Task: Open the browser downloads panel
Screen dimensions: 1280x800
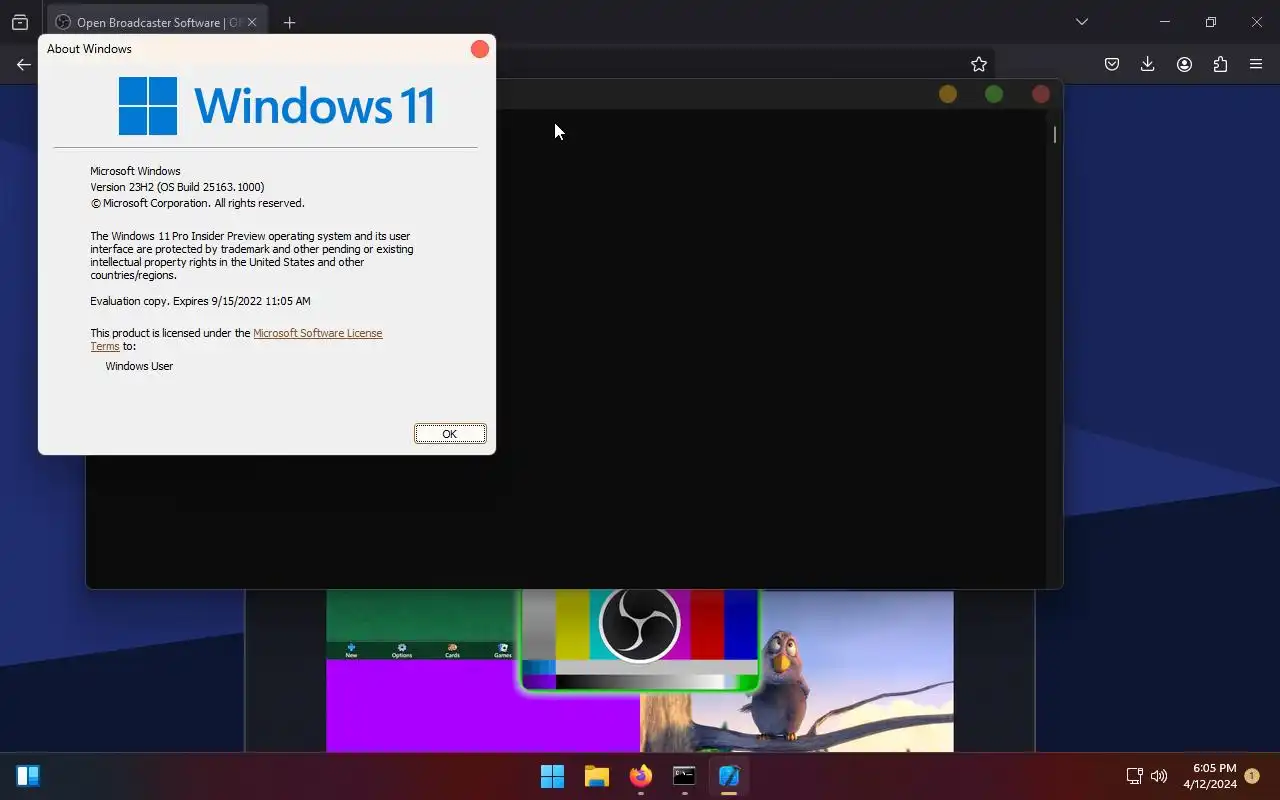Action: 1148,64
